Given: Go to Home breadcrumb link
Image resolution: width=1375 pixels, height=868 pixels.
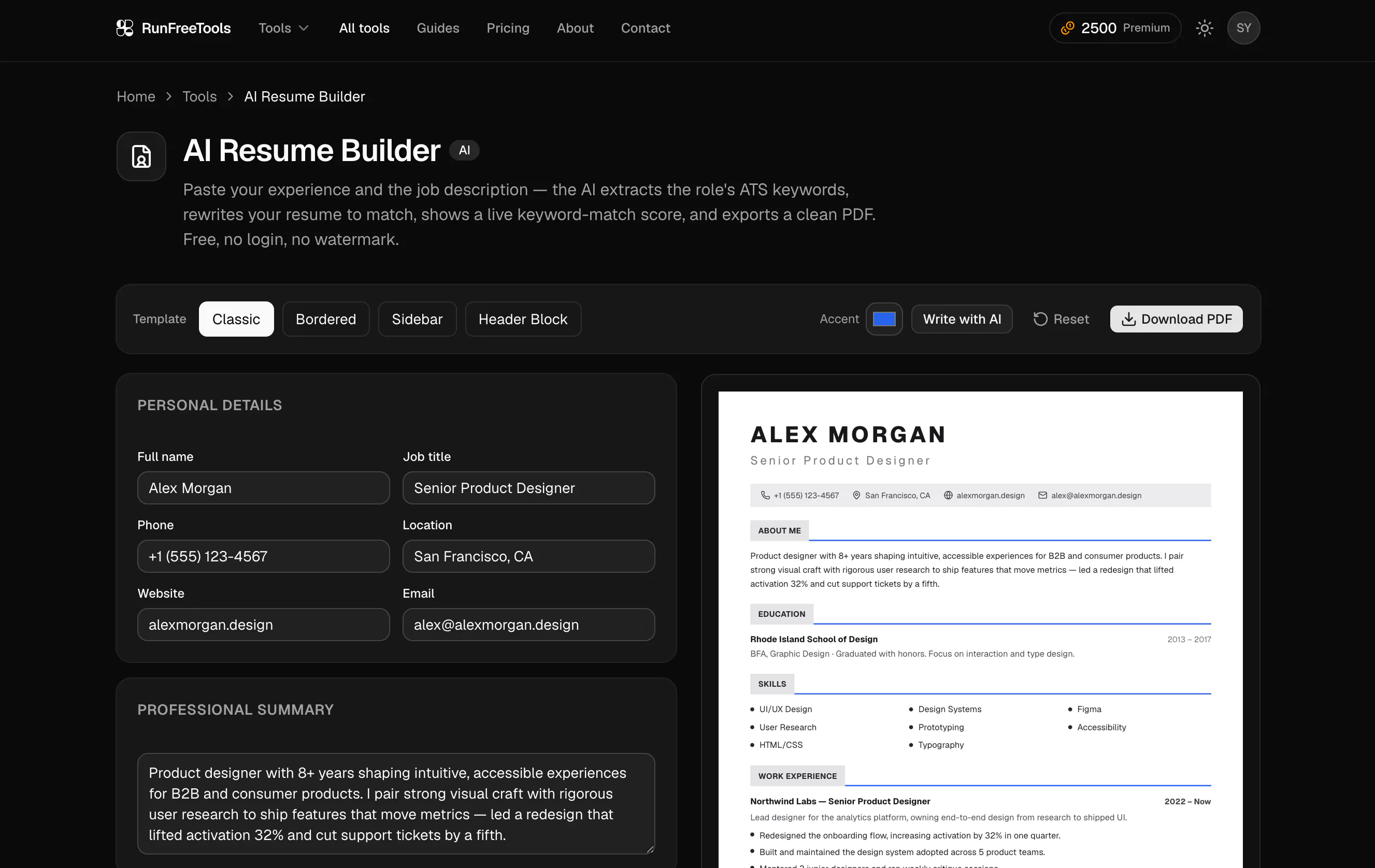Looking at the screenshot, I should [x=136, y=96].
